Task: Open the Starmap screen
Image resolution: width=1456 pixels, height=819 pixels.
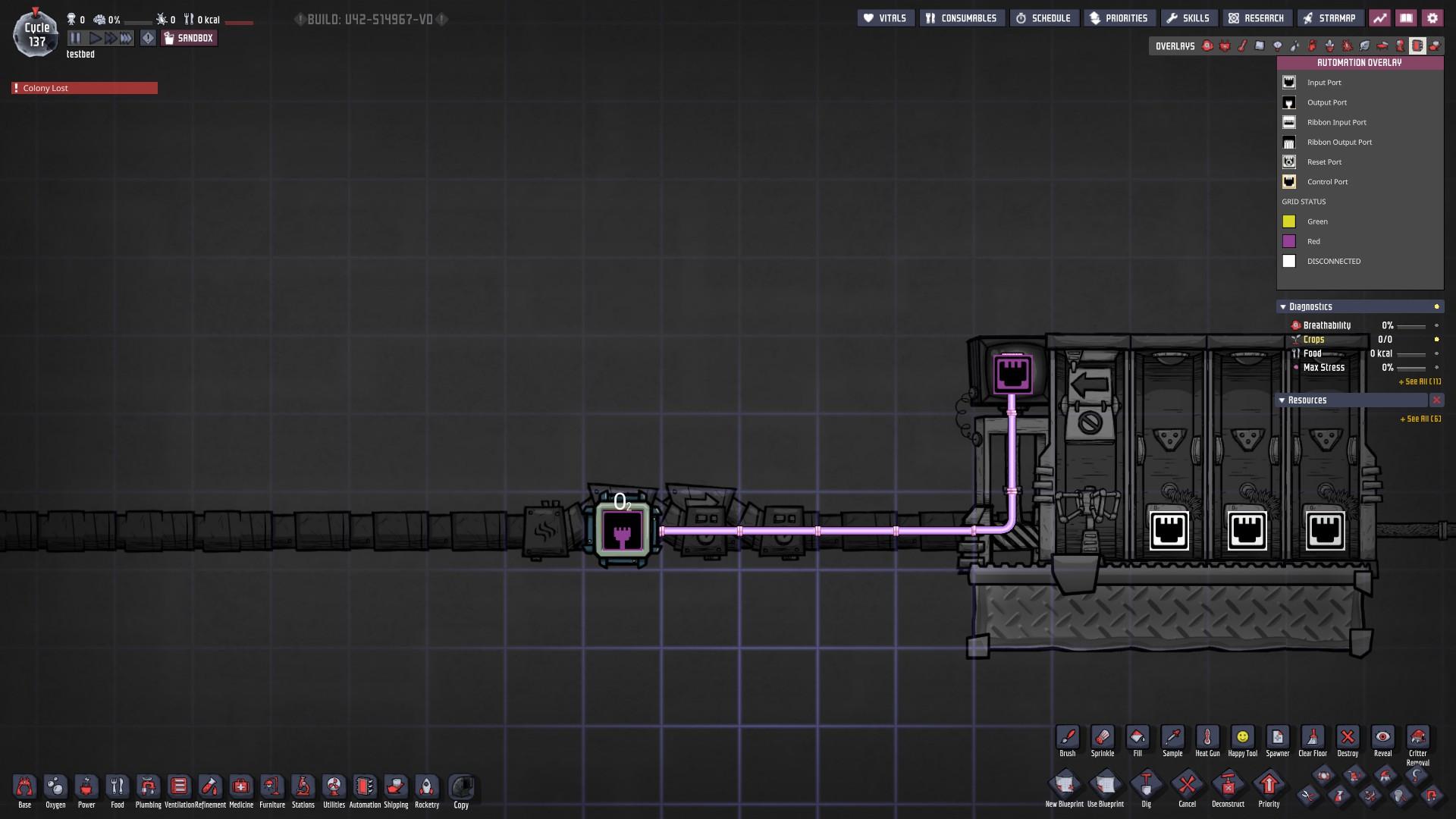Action: click(1328, 18)
